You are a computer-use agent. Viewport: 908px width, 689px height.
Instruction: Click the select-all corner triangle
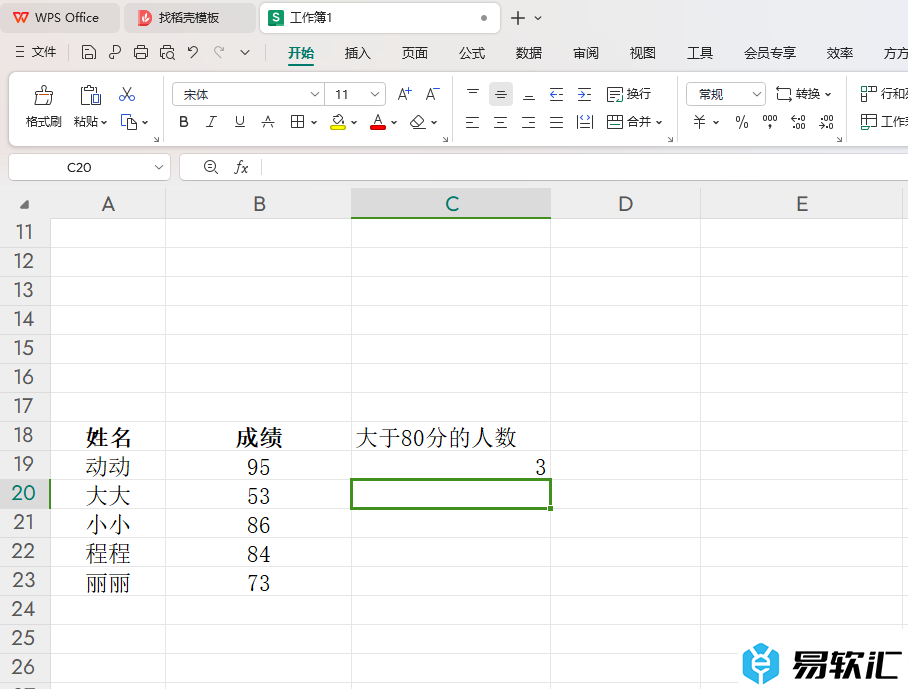coord(24,204)
